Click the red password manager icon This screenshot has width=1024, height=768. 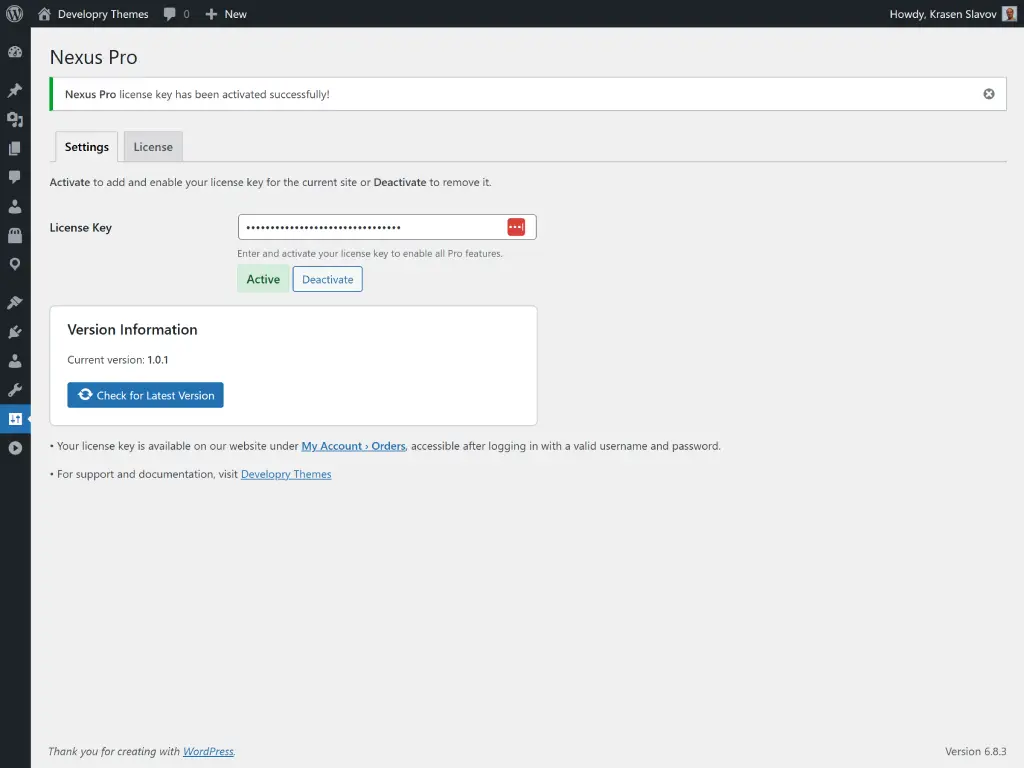pos(516,227)
